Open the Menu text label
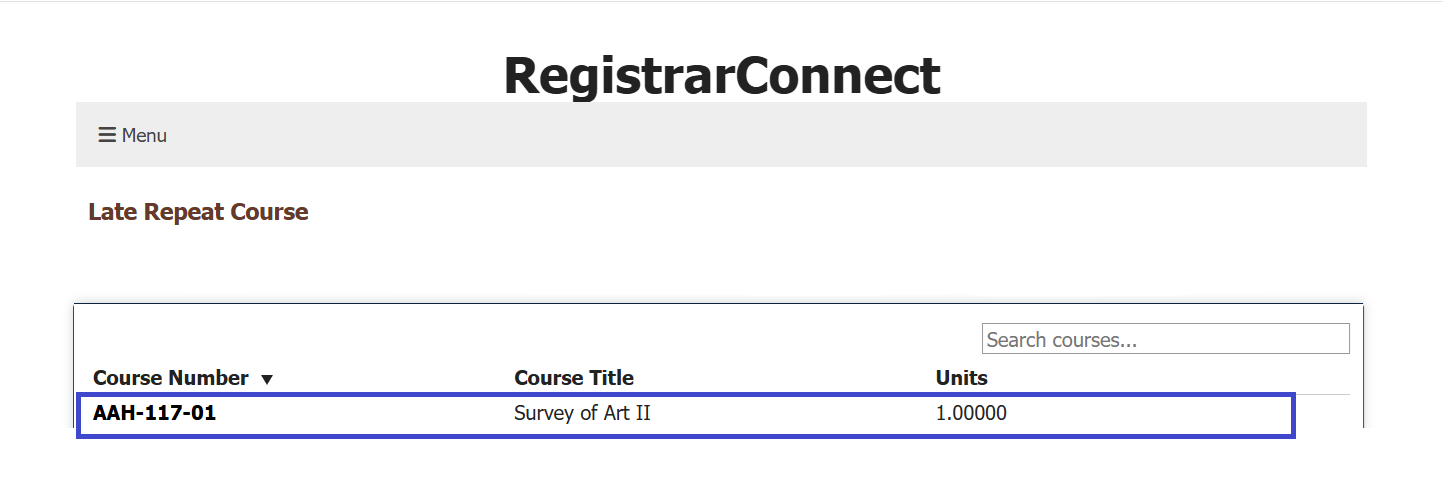This screenshot has width=1443, height=503. (x=144, y=135)
